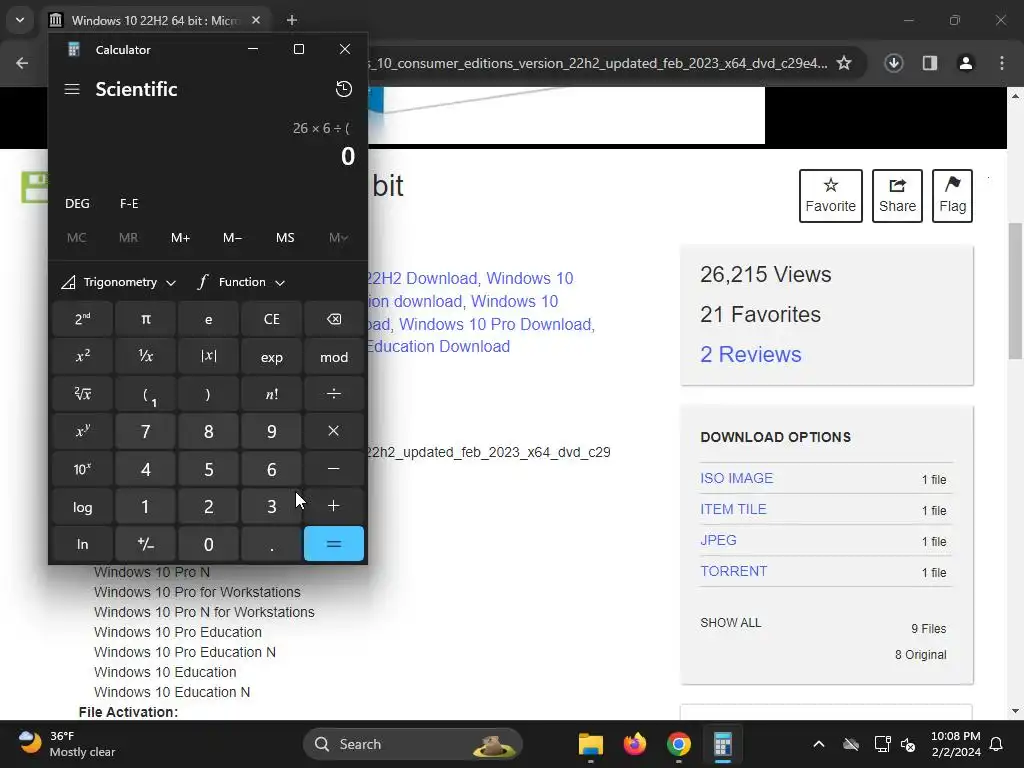Screen dimensions: 1024x768
Task: Click the mod button
Action: pos(334,357)
